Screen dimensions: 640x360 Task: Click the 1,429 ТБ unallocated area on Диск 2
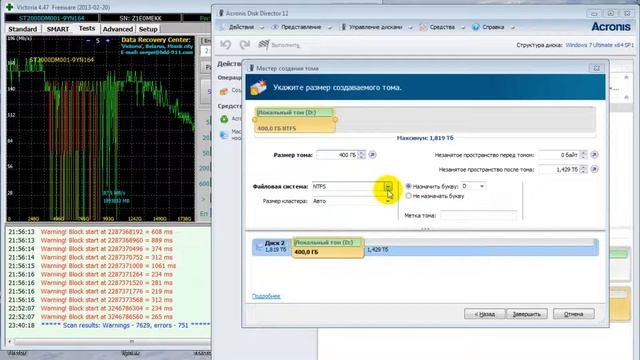481,249
